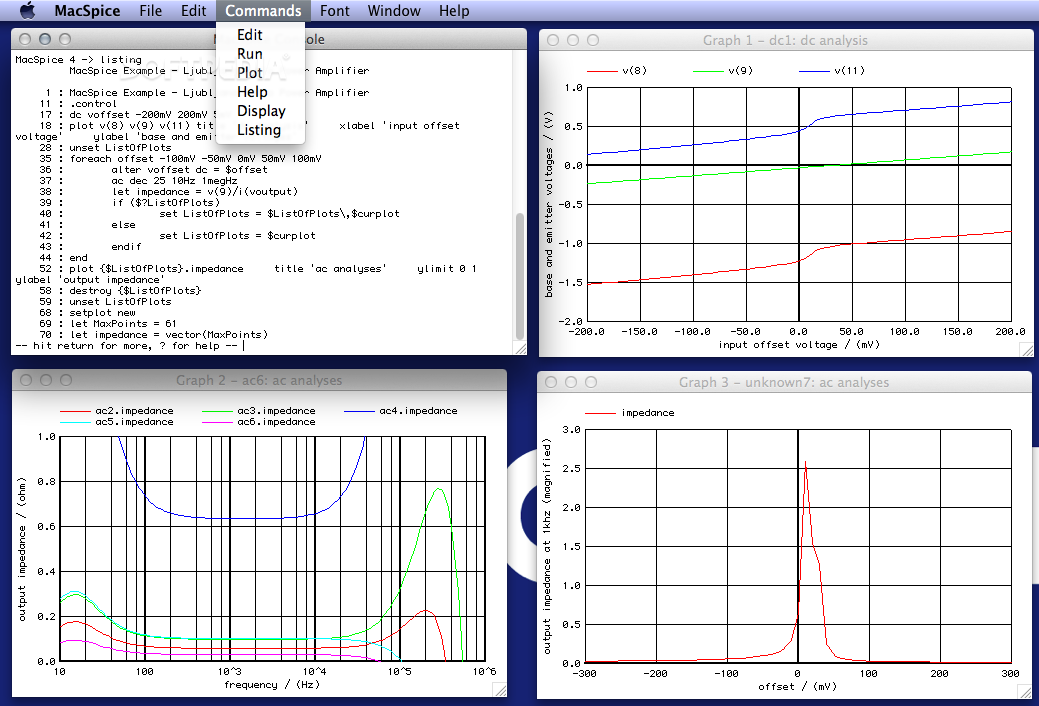Close the Graph 1 dc analysis window

(553, 40)
